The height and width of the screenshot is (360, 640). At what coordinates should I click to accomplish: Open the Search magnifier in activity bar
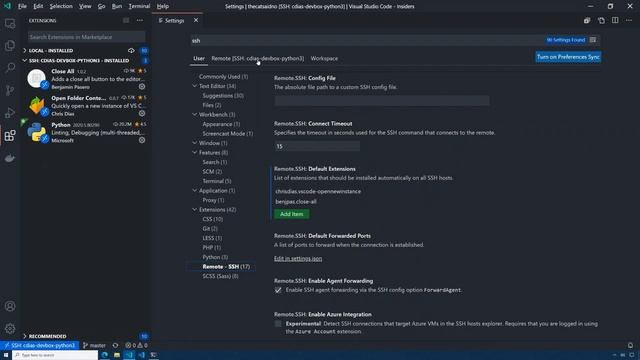point(10,67)
